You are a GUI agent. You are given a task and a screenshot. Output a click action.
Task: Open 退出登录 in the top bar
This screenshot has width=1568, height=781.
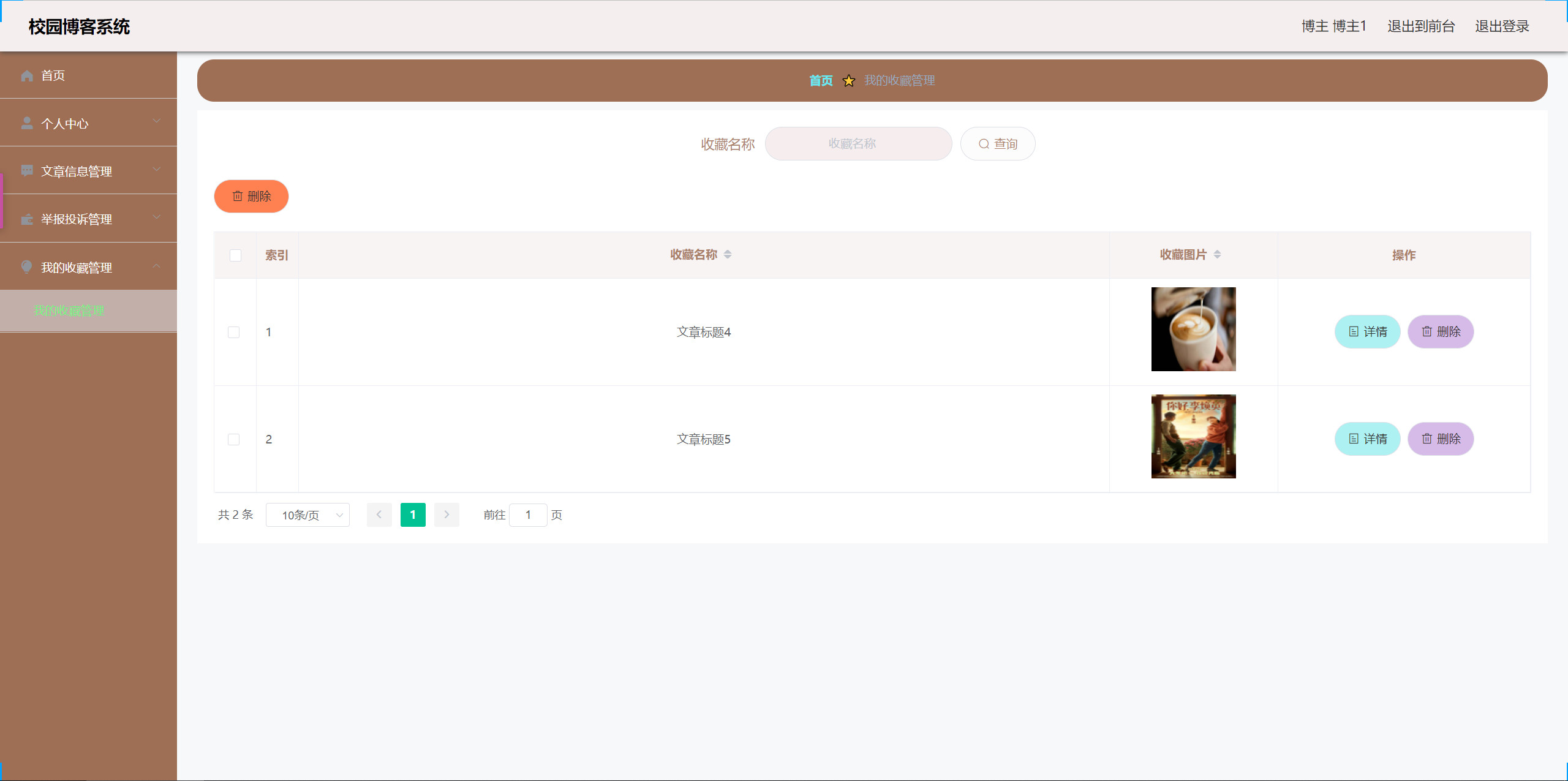(1501, 26)
